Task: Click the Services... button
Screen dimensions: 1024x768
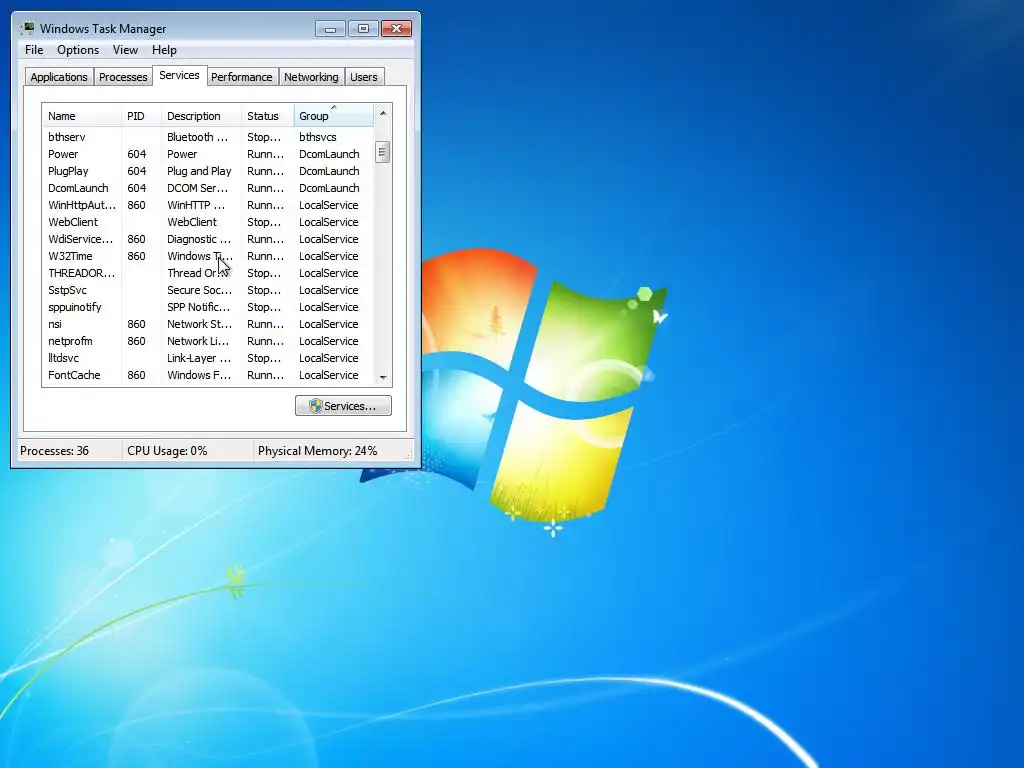Action: tap(344, 406)
